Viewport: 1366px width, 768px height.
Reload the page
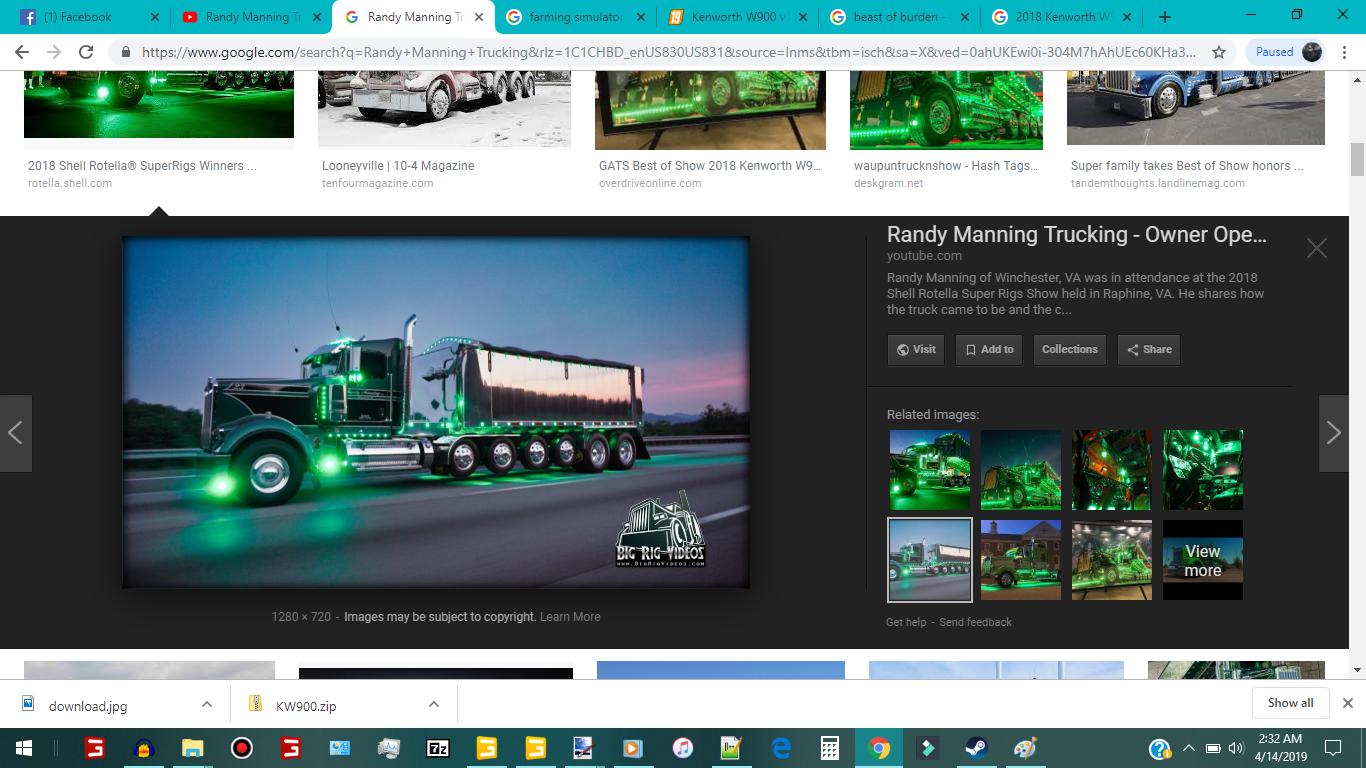click(x=86, y=53)
